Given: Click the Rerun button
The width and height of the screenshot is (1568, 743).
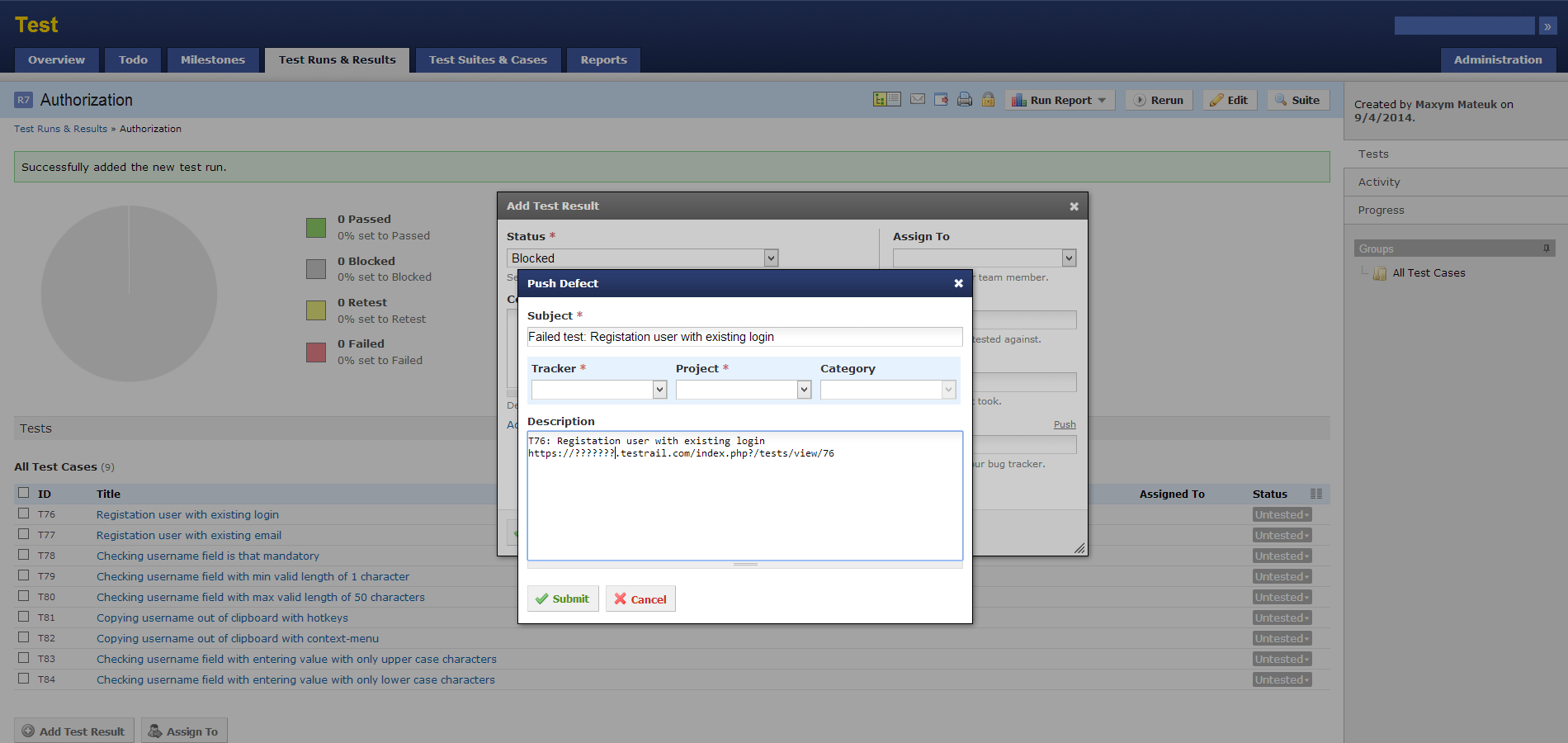Looking at the screenshot, I should pos(1159,100).
